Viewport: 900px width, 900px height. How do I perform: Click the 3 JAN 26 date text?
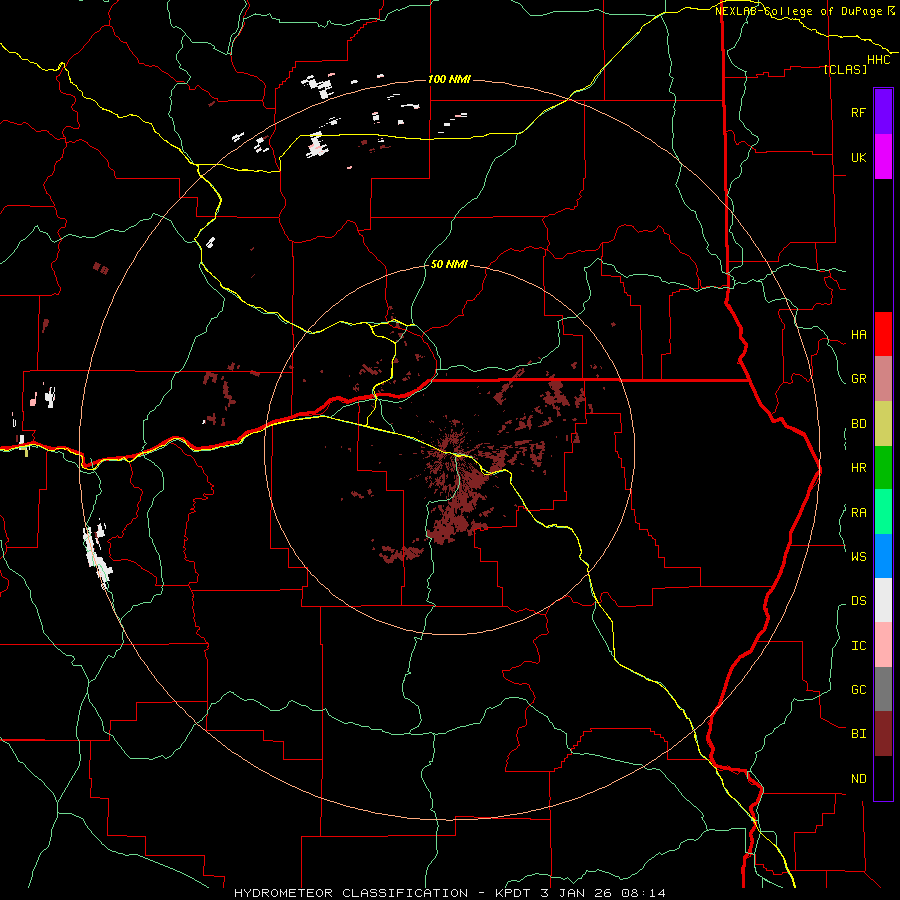[x=577, y=893]
